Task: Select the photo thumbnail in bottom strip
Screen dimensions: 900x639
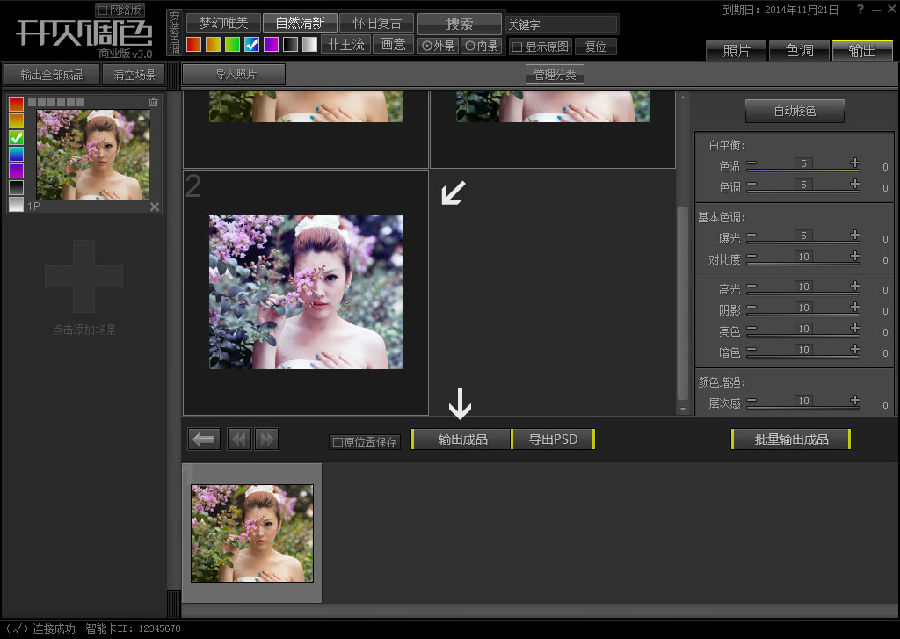Action: [252, 533]
